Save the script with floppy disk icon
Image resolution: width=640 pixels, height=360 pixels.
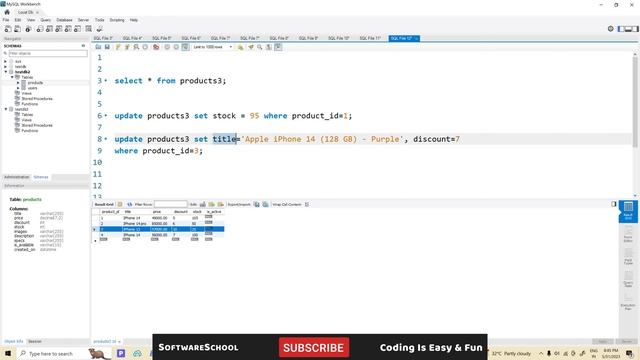click(107, 47)
